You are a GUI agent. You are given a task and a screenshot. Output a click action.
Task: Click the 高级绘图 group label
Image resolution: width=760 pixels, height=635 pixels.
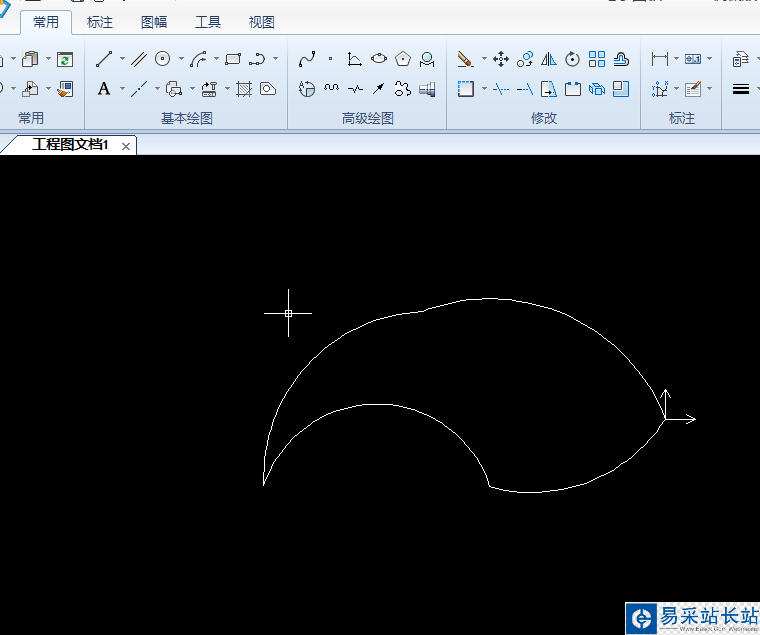point(368,118)
